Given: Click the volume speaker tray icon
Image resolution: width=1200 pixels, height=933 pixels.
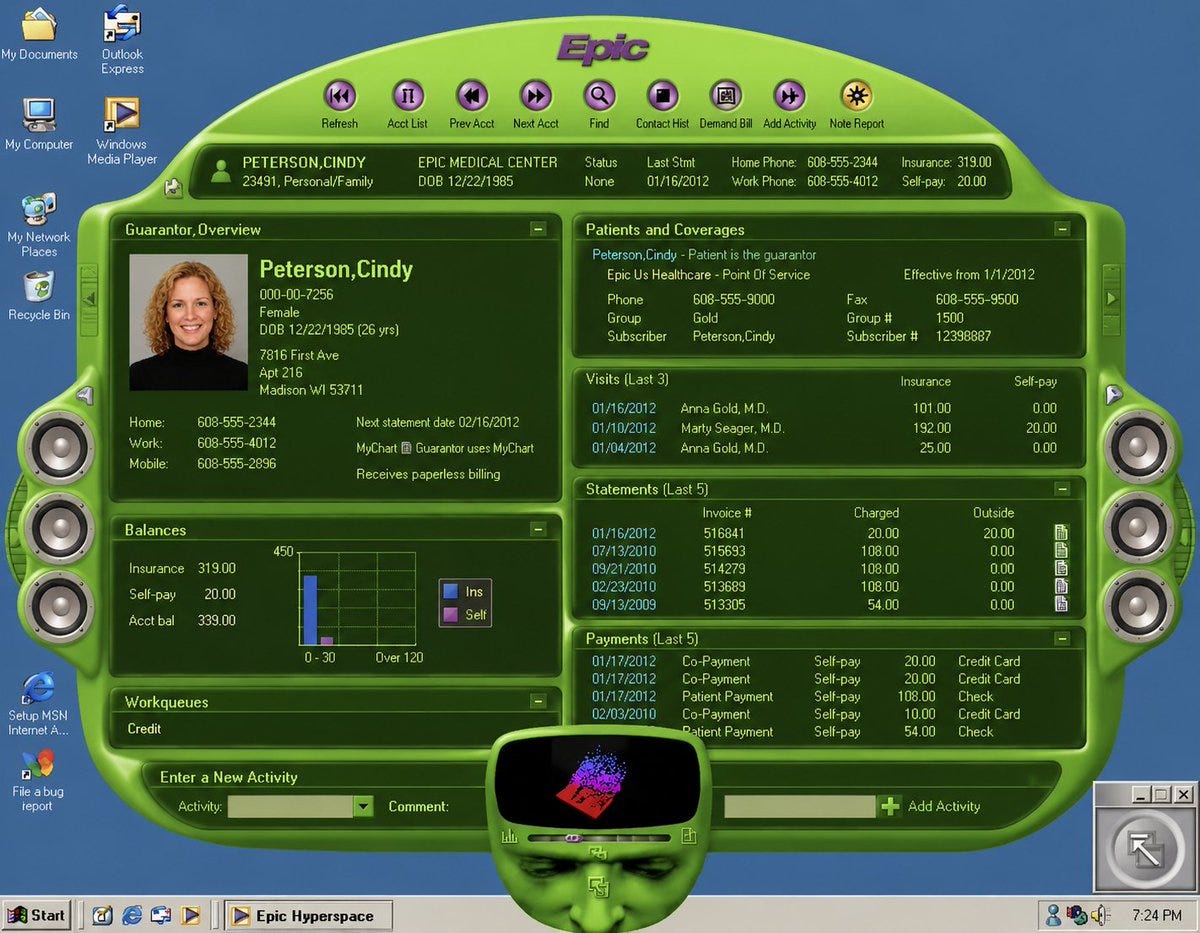Looking at the screenshot, I should click(x=1101, y=915).
